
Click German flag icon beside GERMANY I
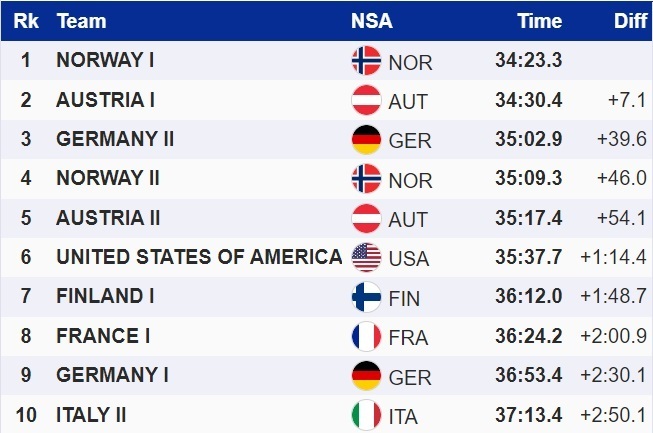coord(367,375)
